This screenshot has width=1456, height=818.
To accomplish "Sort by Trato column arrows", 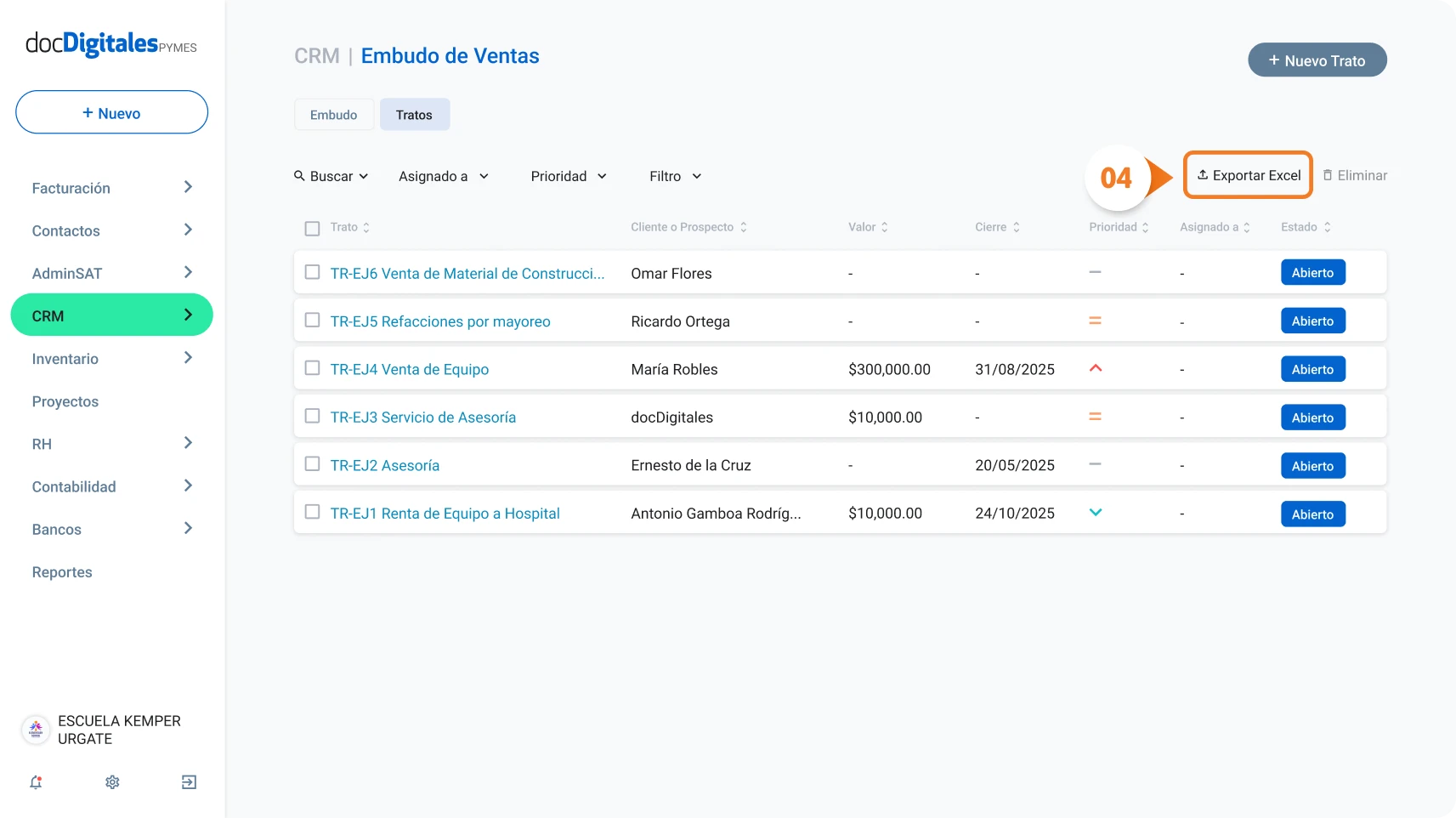I will [366, 228].
